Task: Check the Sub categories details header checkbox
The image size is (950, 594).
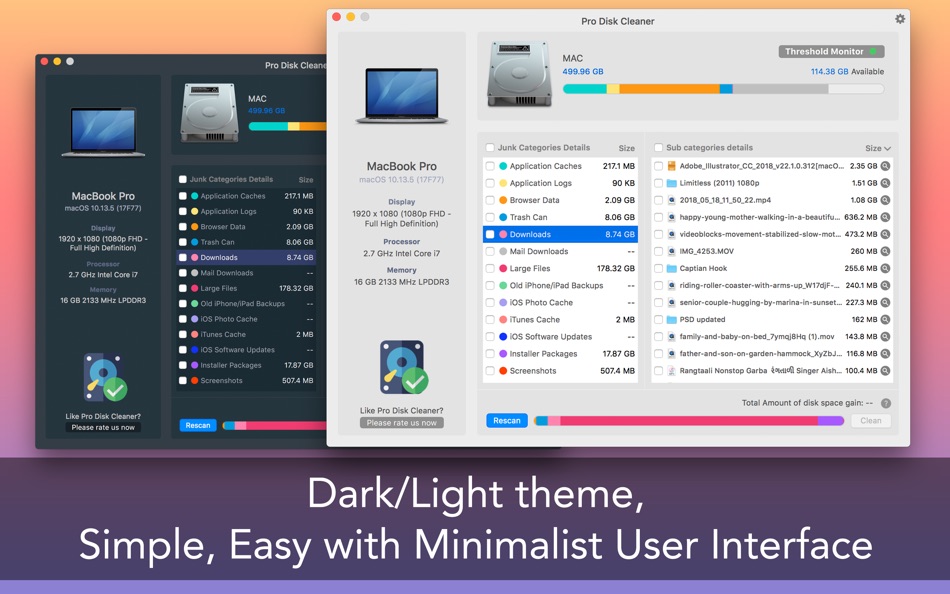Action: tap(658, 147)
